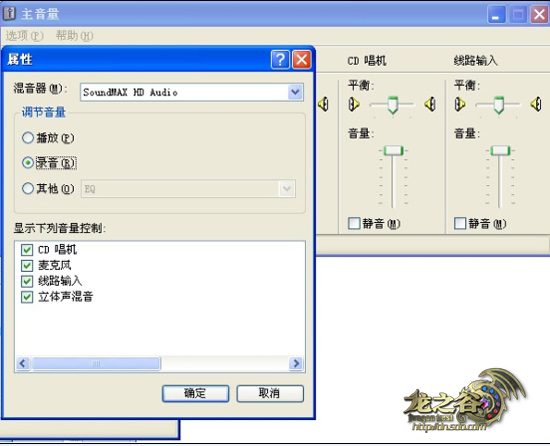Open the 选项 menu
550x446 pixels.
coord(25,36)
